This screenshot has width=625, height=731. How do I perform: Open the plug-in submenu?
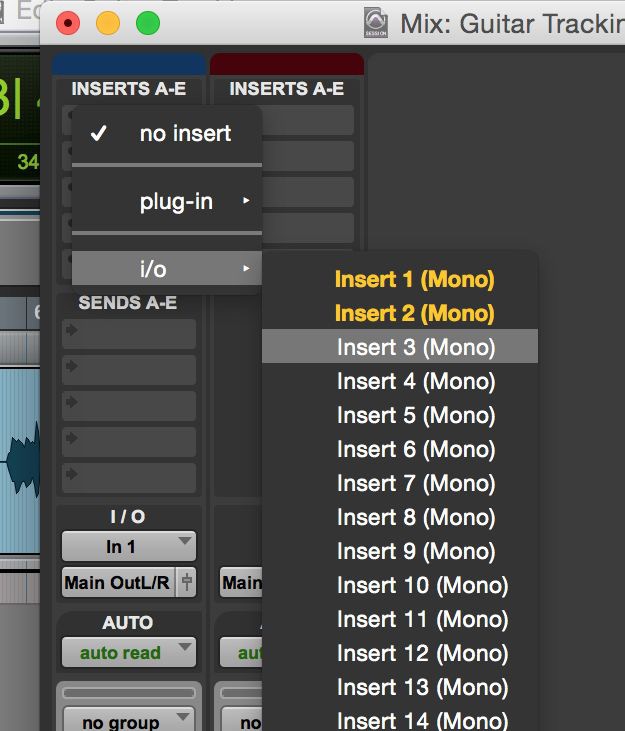coord(166,201)
